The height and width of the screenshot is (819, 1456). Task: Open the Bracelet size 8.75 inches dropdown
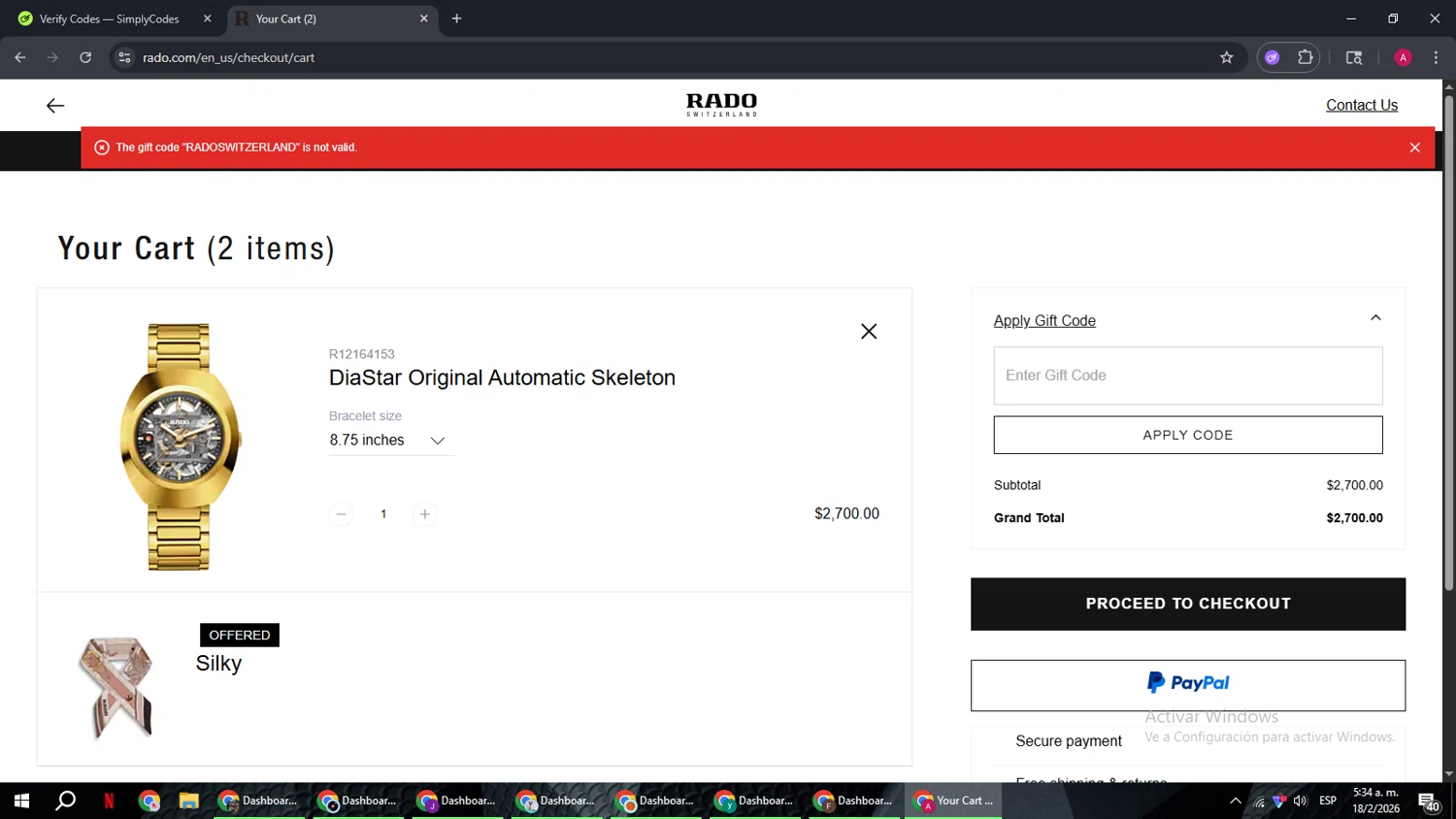coord(391,441)
